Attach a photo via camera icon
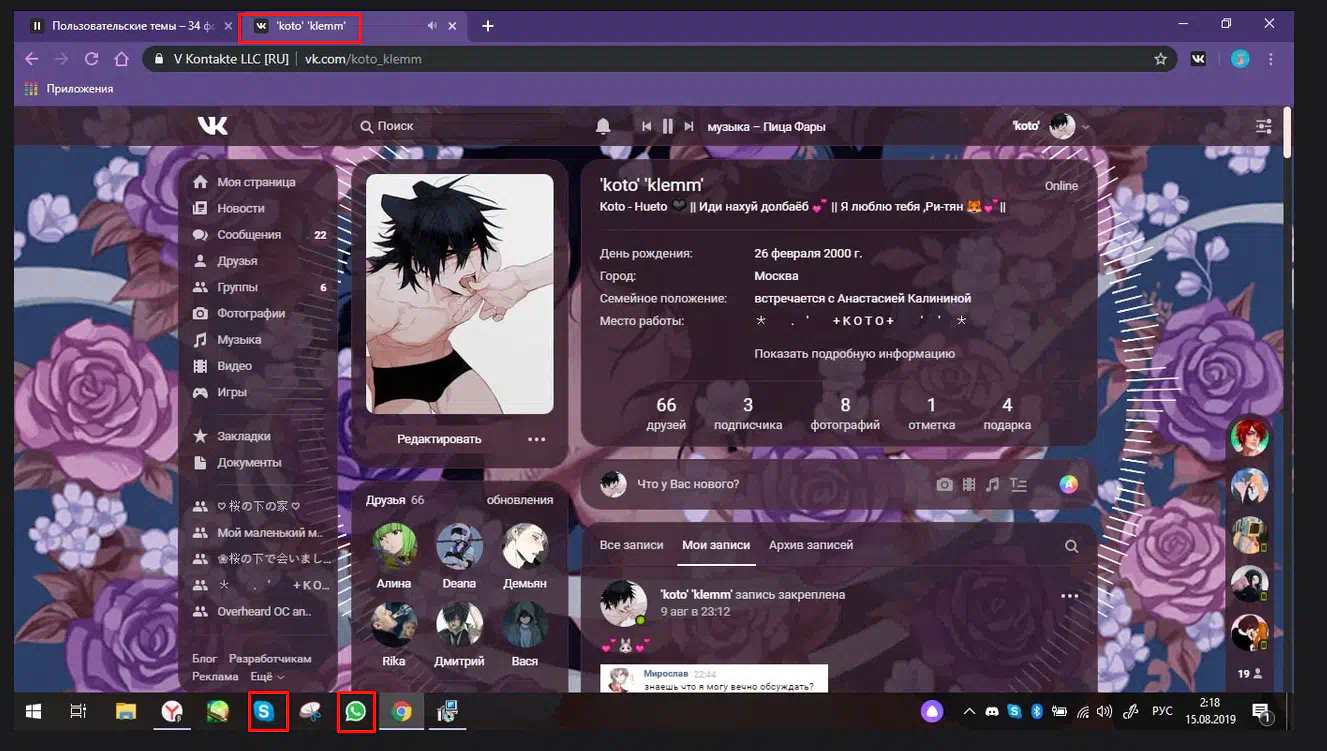Image resolution: width=1327 pixels, height=751 pixels. (x=944, y=485)
